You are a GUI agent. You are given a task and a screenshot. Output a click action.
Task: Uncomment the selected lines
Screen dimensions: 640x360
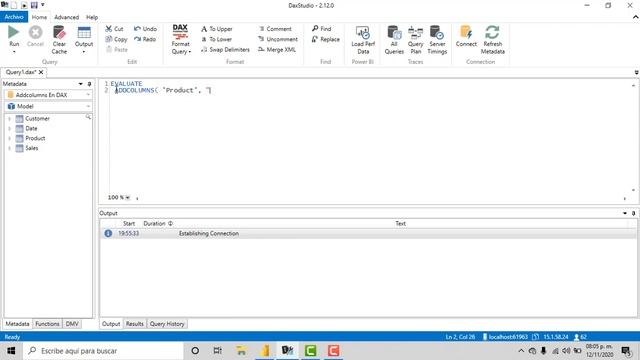pos(278,39)
